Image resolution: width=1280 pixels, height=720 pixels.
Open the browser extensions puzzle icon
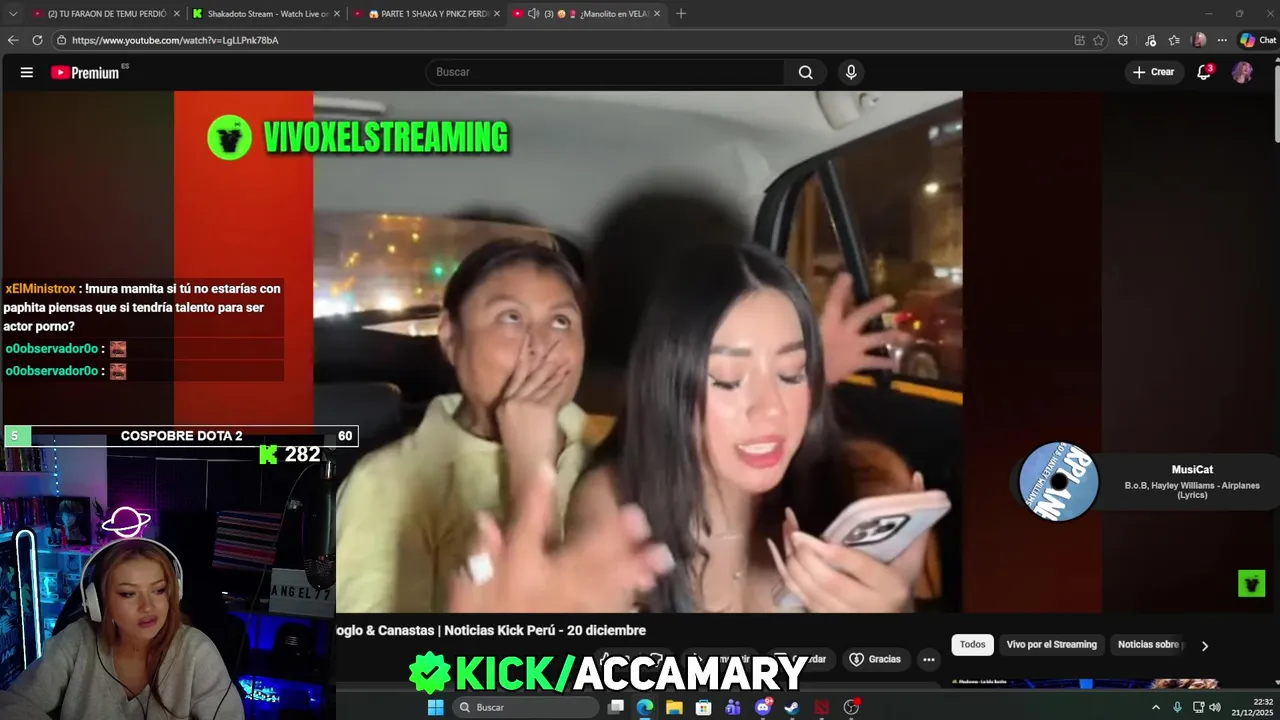click(x=1123, y=40)
